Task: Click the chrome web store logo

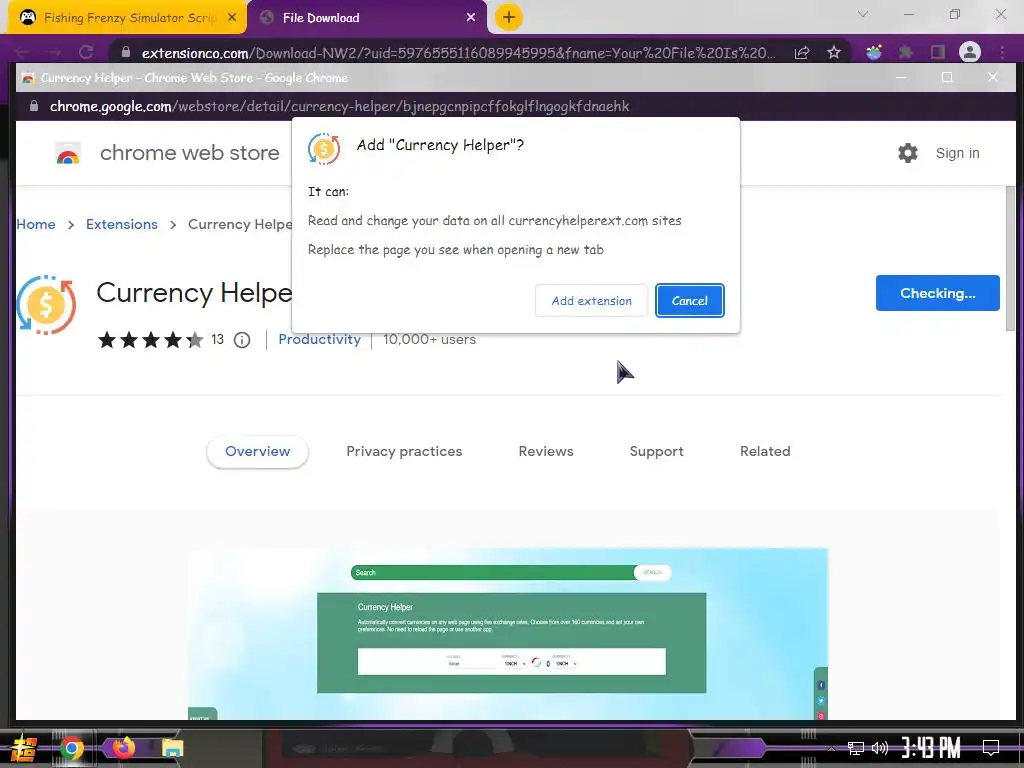Action: click(x=68, y=153)
